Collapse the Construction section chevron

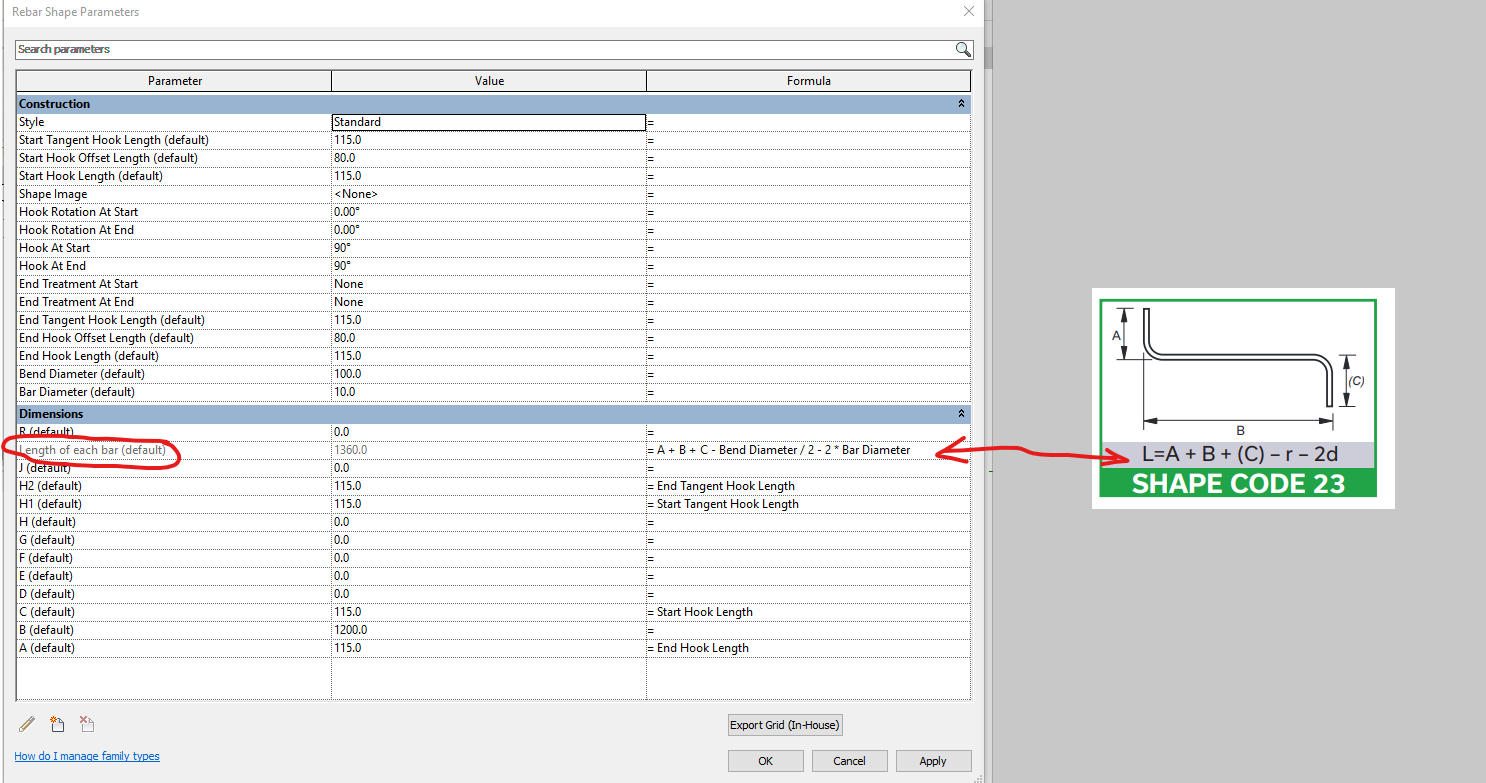(x=961, y=103)
